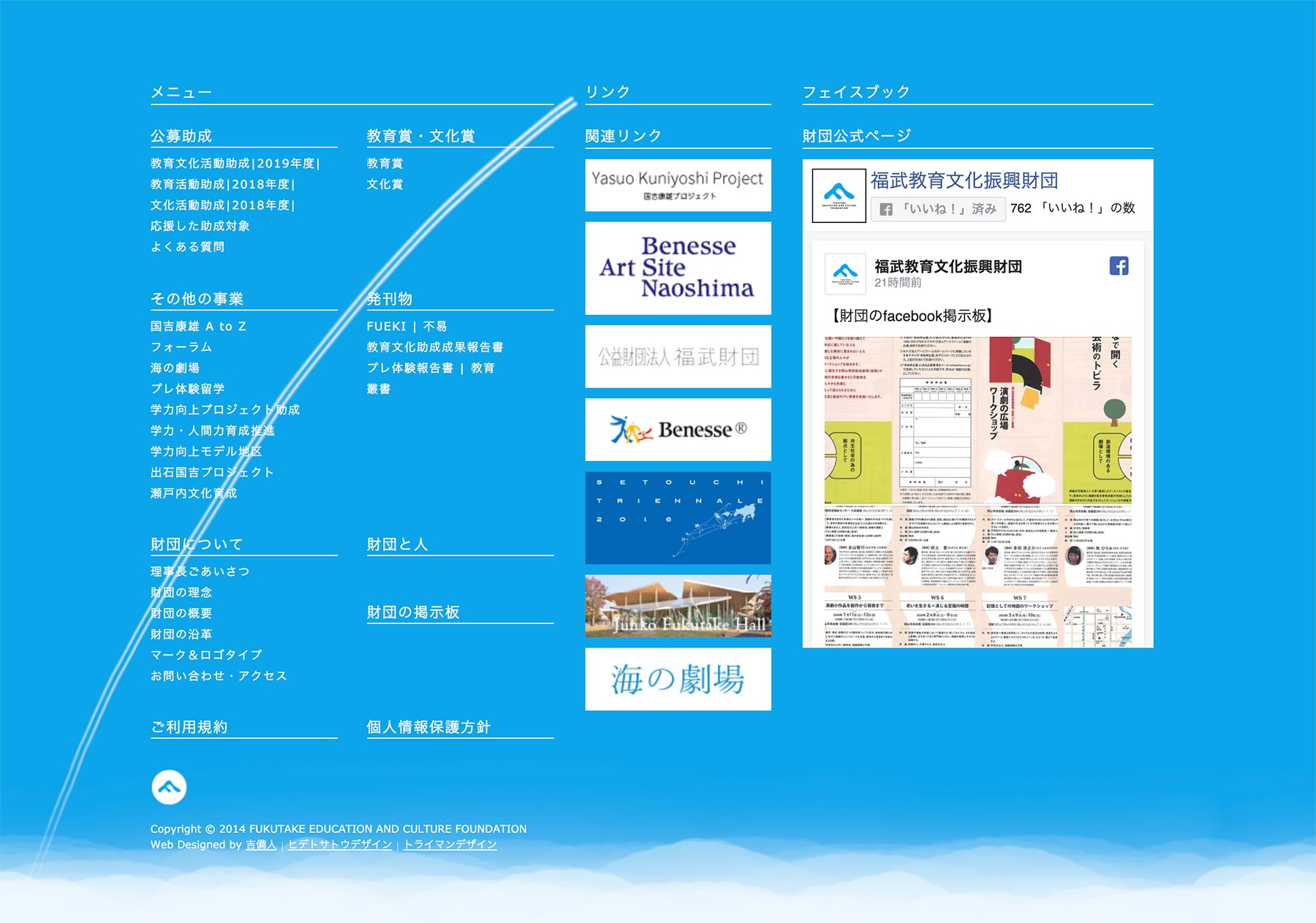Image resolution: width=1316 pixels, height=923 pixels.
Task: Open 福武教育文化振興財団 Facebook page title link
Action: [x=964, y=181]
